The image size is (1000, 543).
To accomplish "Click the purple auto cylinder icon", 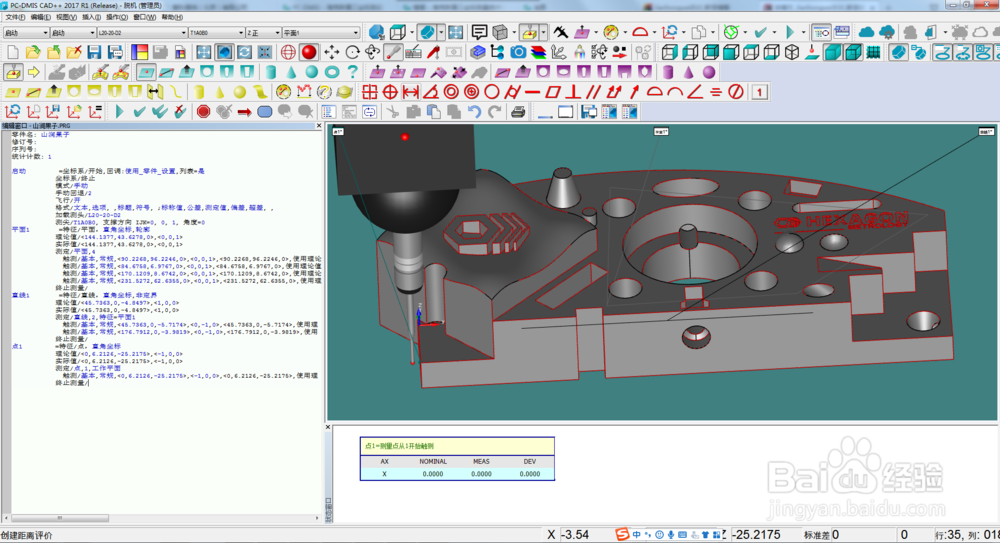I will pyautogui.click(x=668, y=72).
